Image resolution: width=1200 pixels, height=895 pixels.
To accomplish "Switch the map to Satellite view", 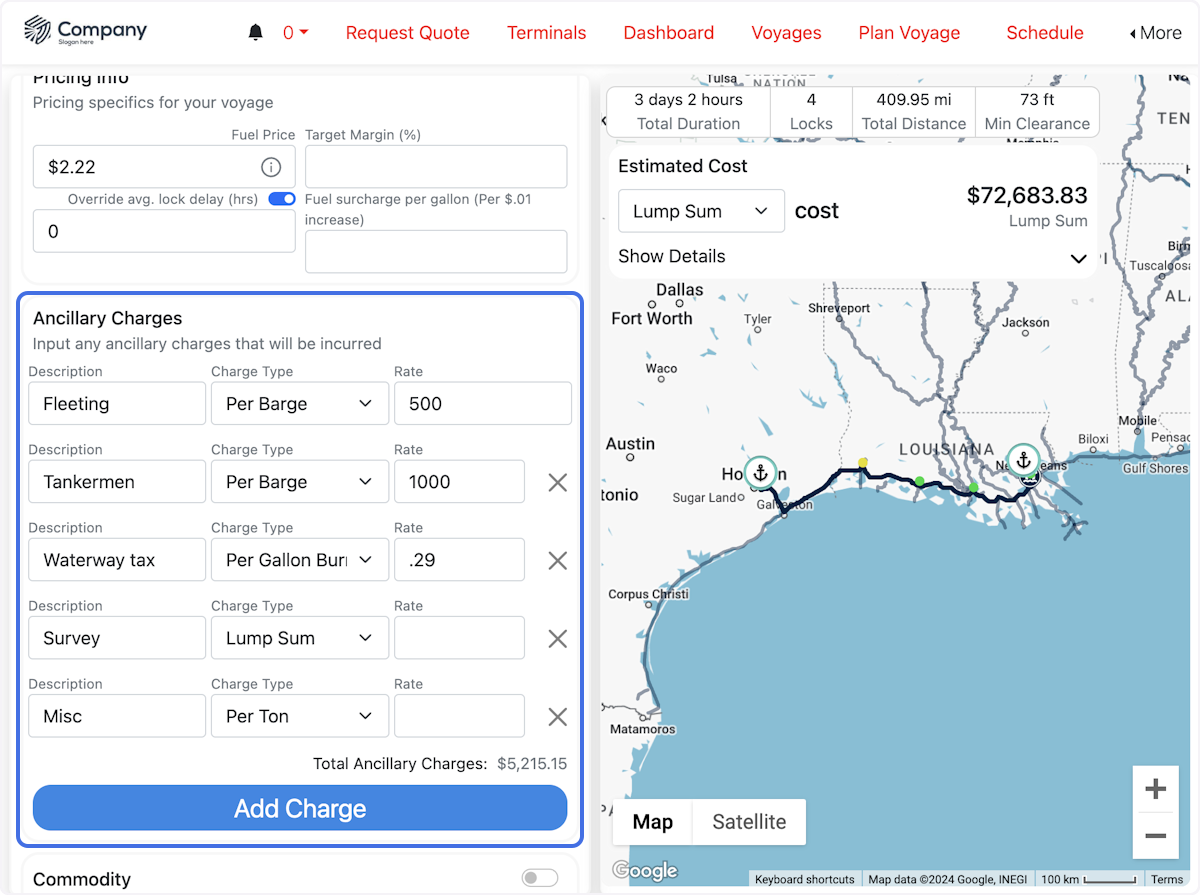I will point(748,821).
